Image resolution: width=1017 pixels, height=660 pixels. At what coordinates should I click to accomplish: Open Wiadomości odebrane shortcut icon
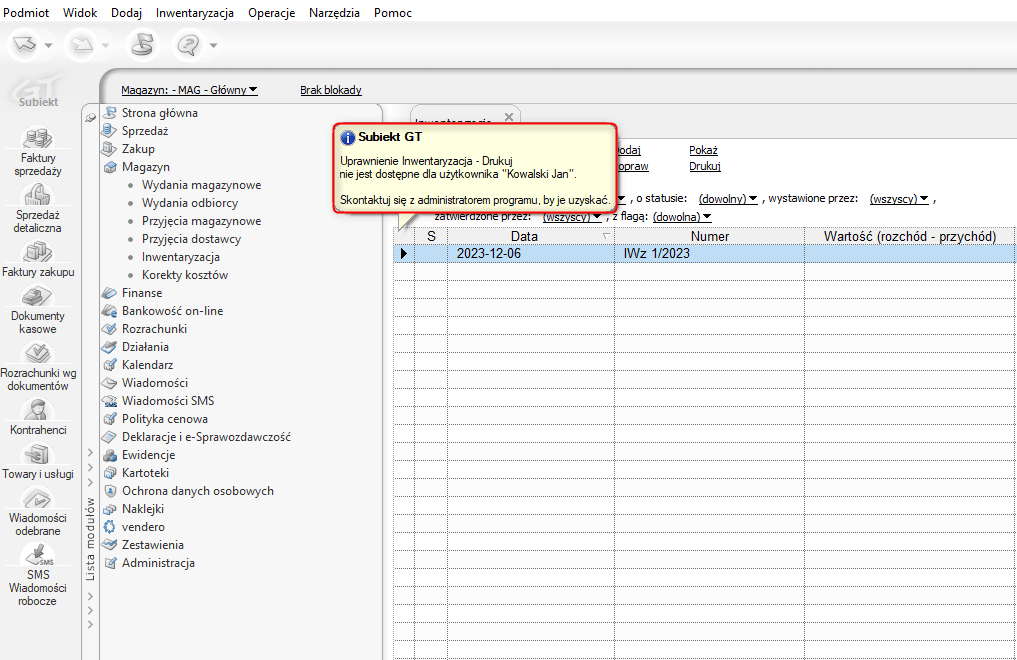tap(38, 499)
